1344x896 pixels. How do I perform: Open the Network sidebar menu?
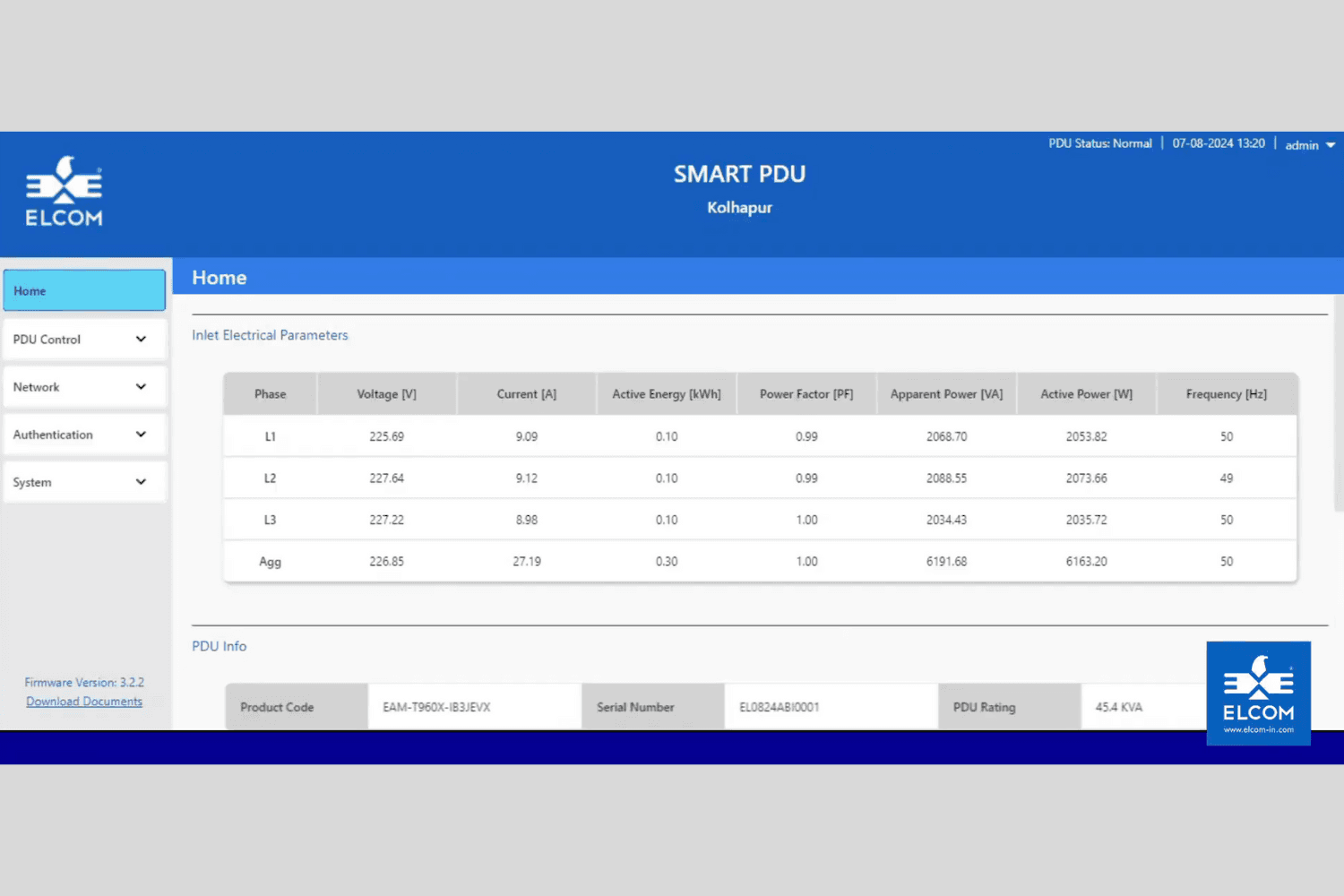37,387
